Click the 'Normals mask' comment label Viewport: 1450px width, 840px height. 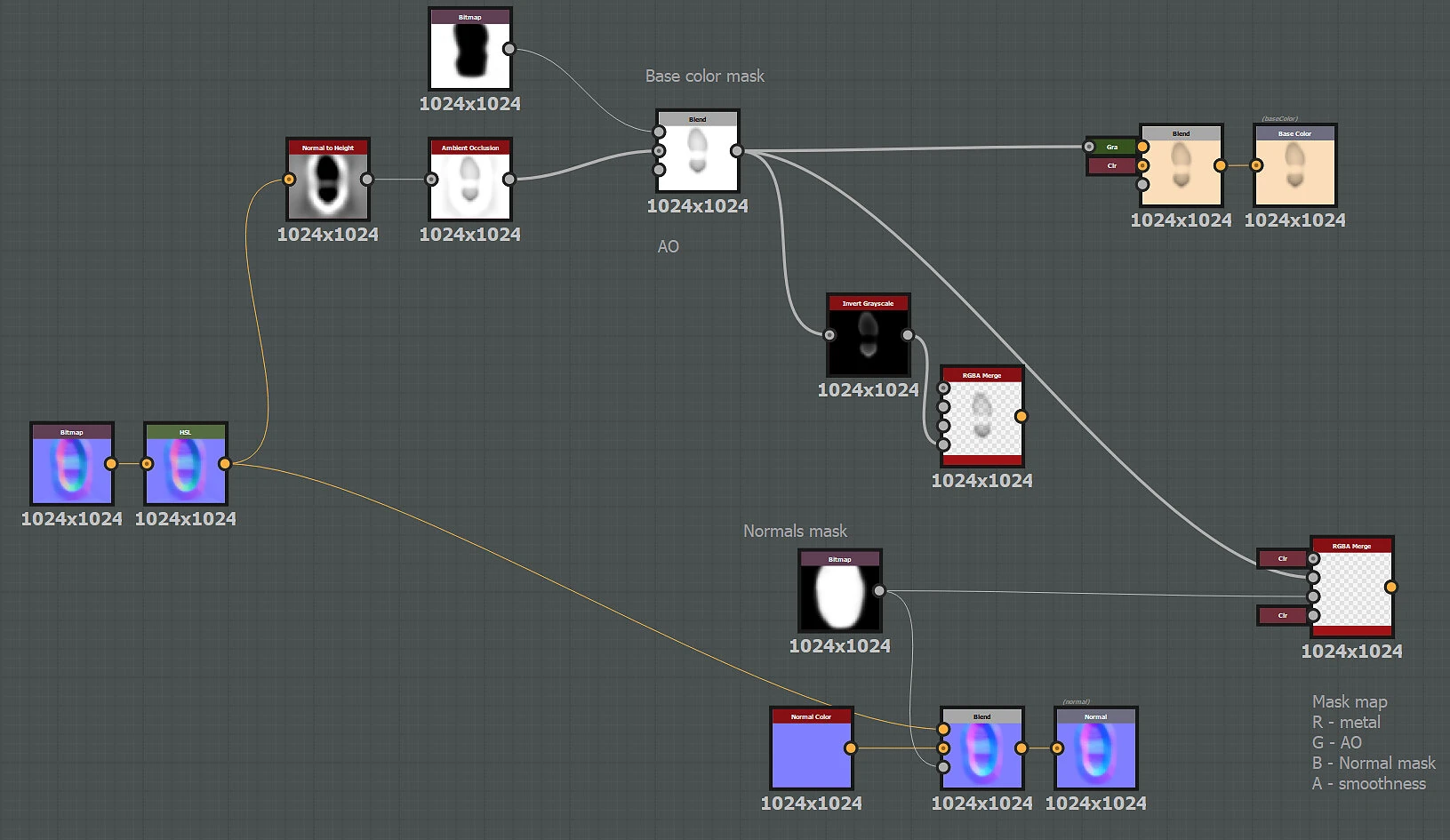pos(796,531)
